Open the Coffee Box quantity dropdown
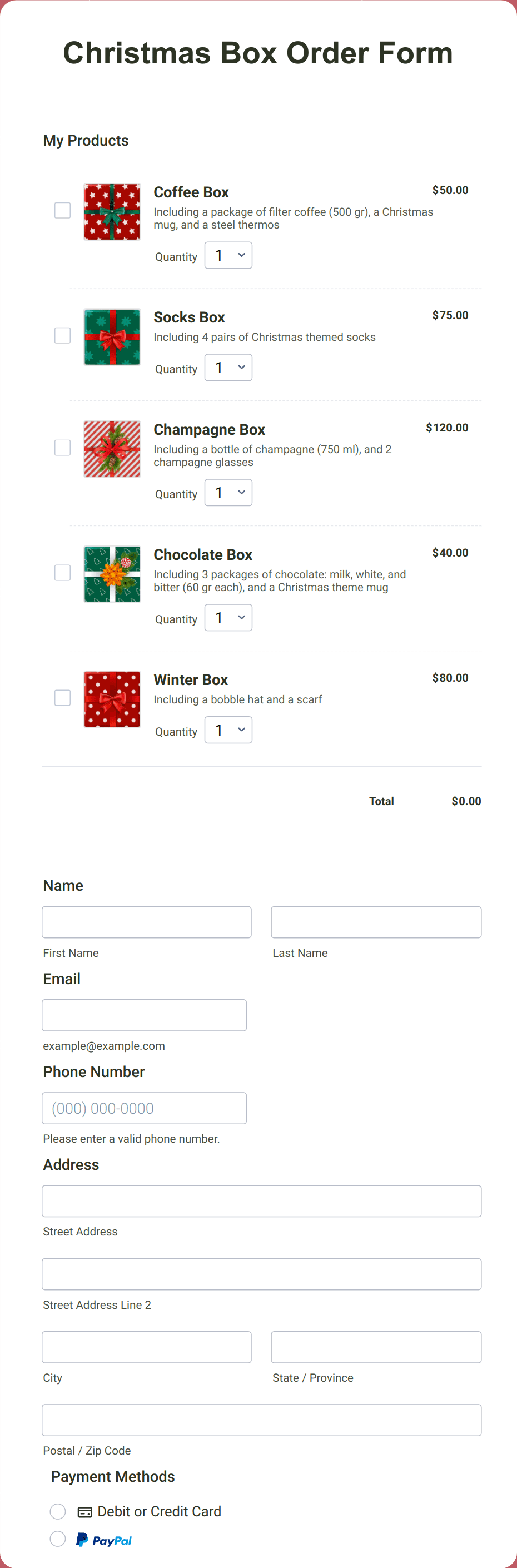 point(228,255)
